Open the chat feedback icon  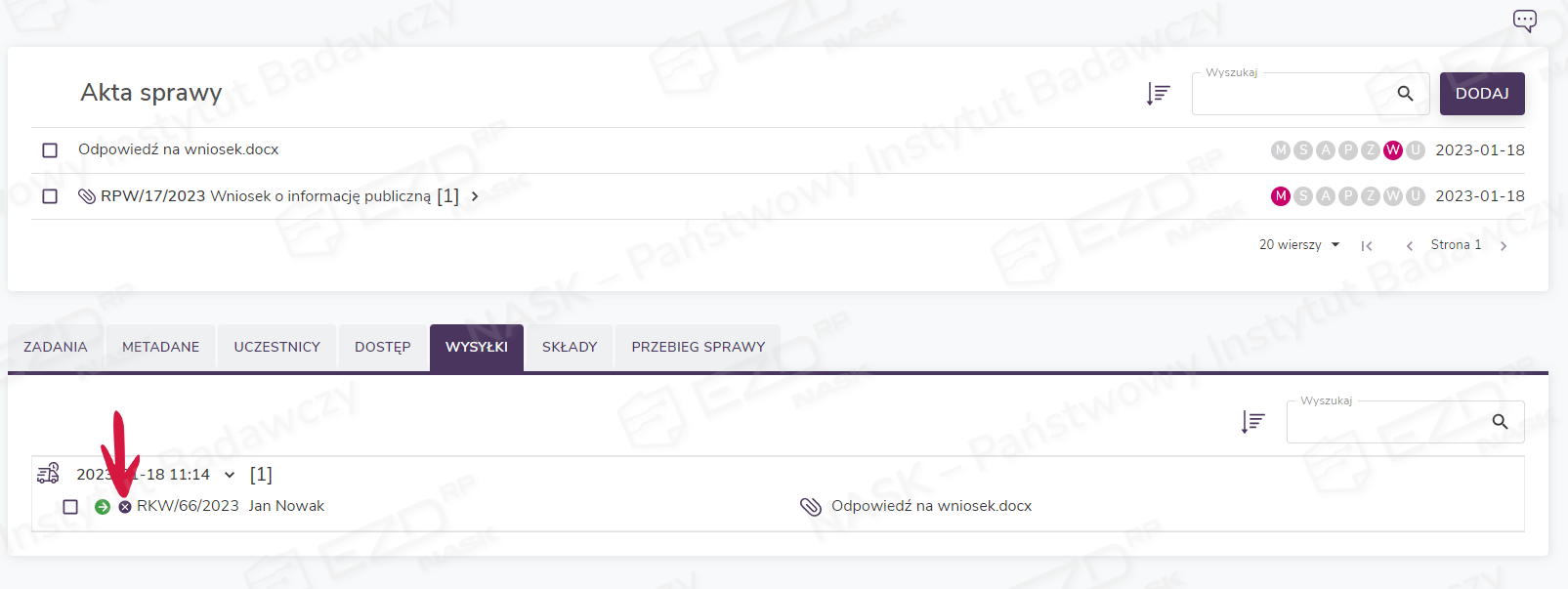click(x=1524, y=21)
